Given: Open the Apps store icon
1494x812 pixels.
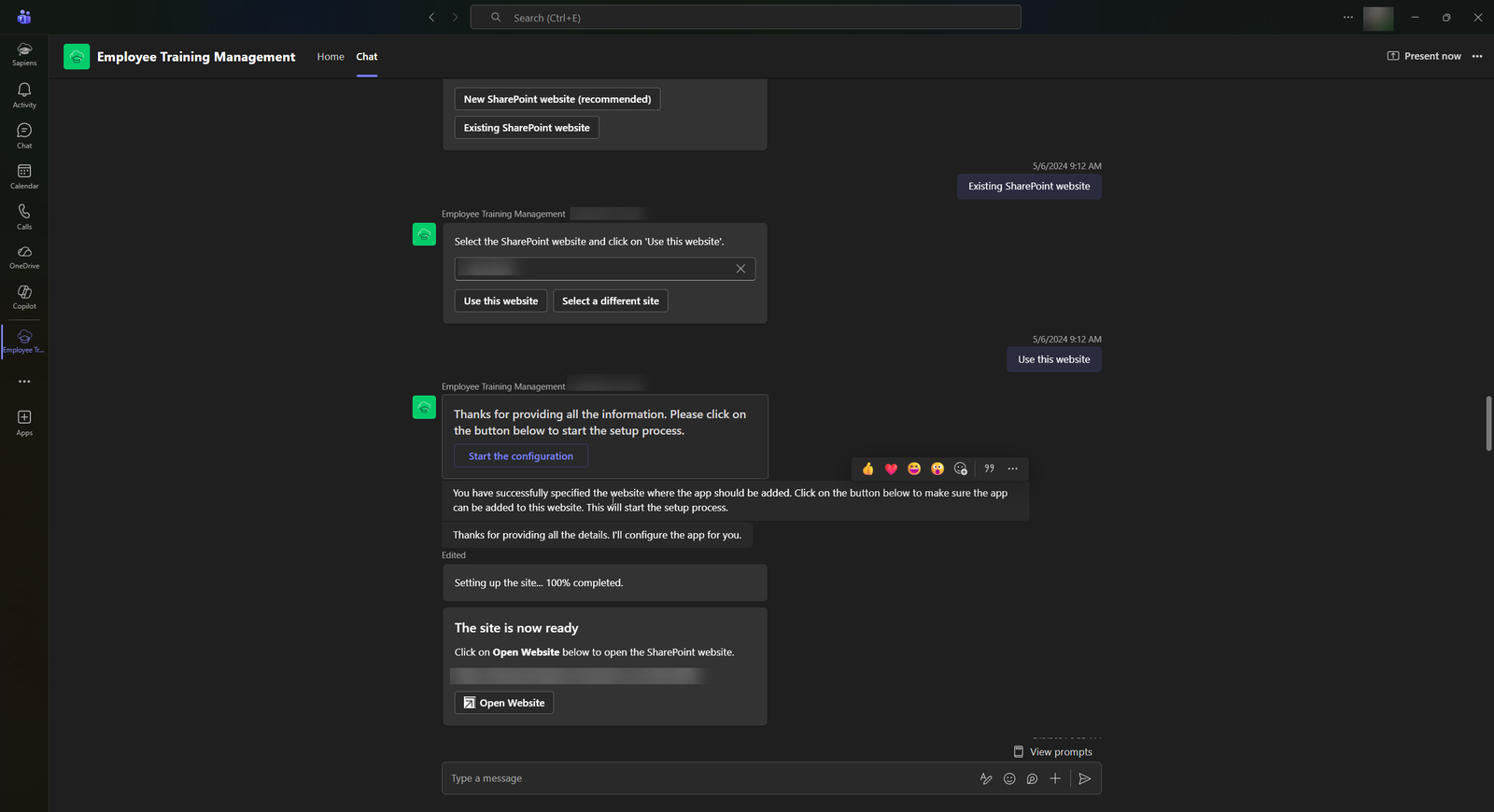Looking at the screenshot, I should (24, 422).
